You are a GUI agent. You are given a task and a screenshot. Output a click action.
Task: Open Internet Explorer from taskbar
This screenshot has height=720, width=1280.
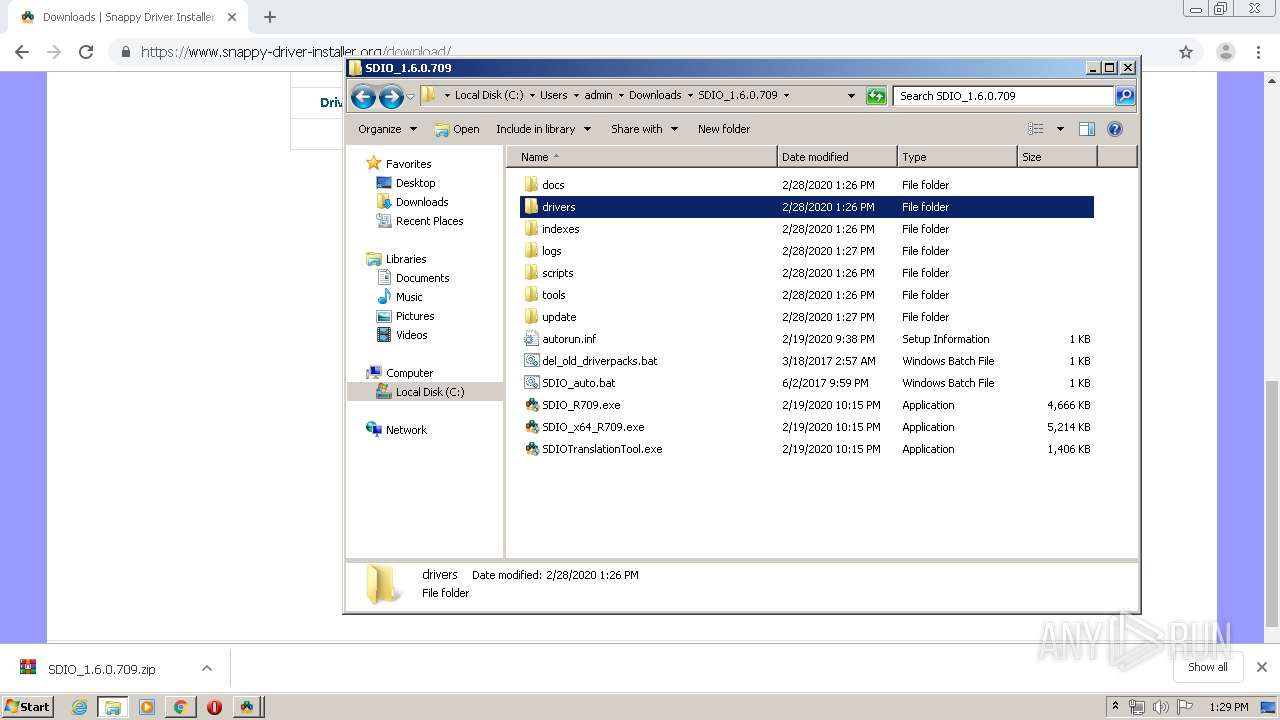[79, 707]
